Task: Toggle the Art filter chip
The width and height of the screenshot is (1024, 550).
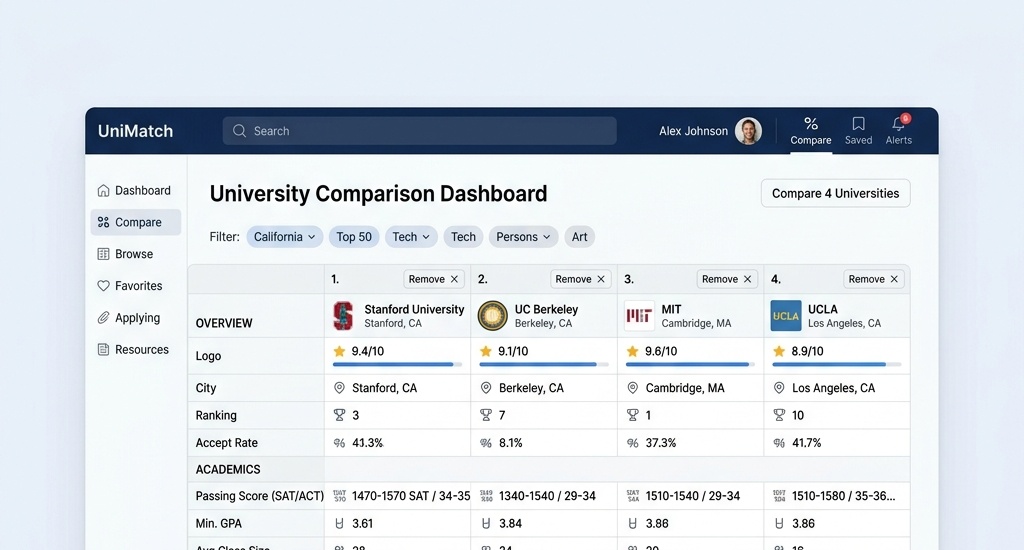Action: (x=579, y=236)
